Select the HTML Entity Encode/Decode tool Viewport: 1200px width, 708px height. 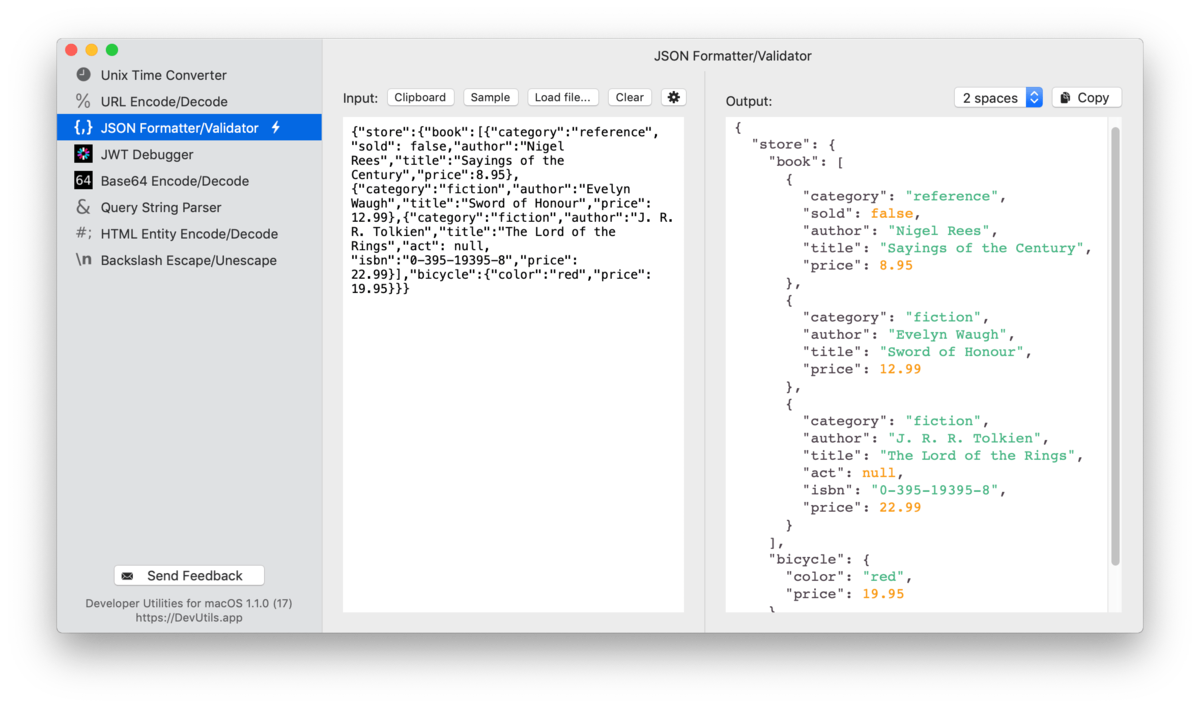(187, 233)
